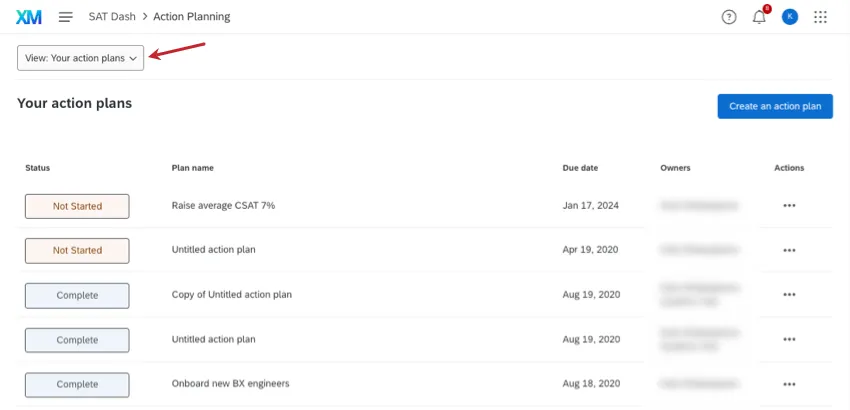Change Not Started status of Raise average CSAT

(x=77, y=206)
